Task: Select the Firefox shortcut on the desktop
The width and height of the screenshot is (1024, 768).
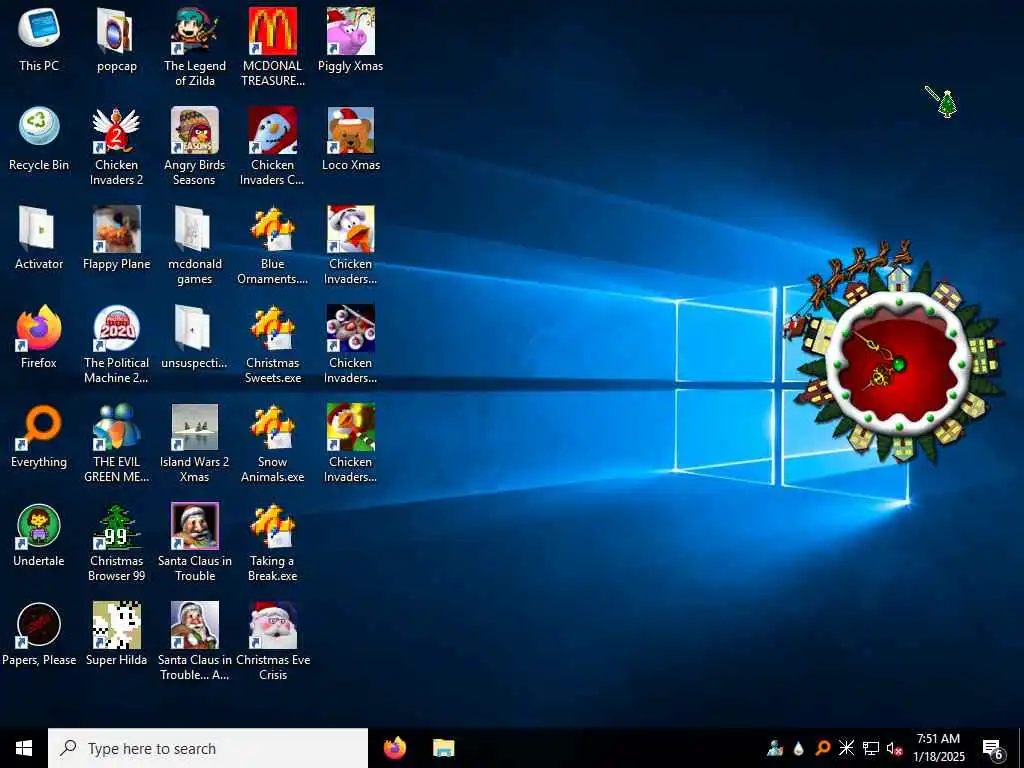Action: click(x=39, y=336)
